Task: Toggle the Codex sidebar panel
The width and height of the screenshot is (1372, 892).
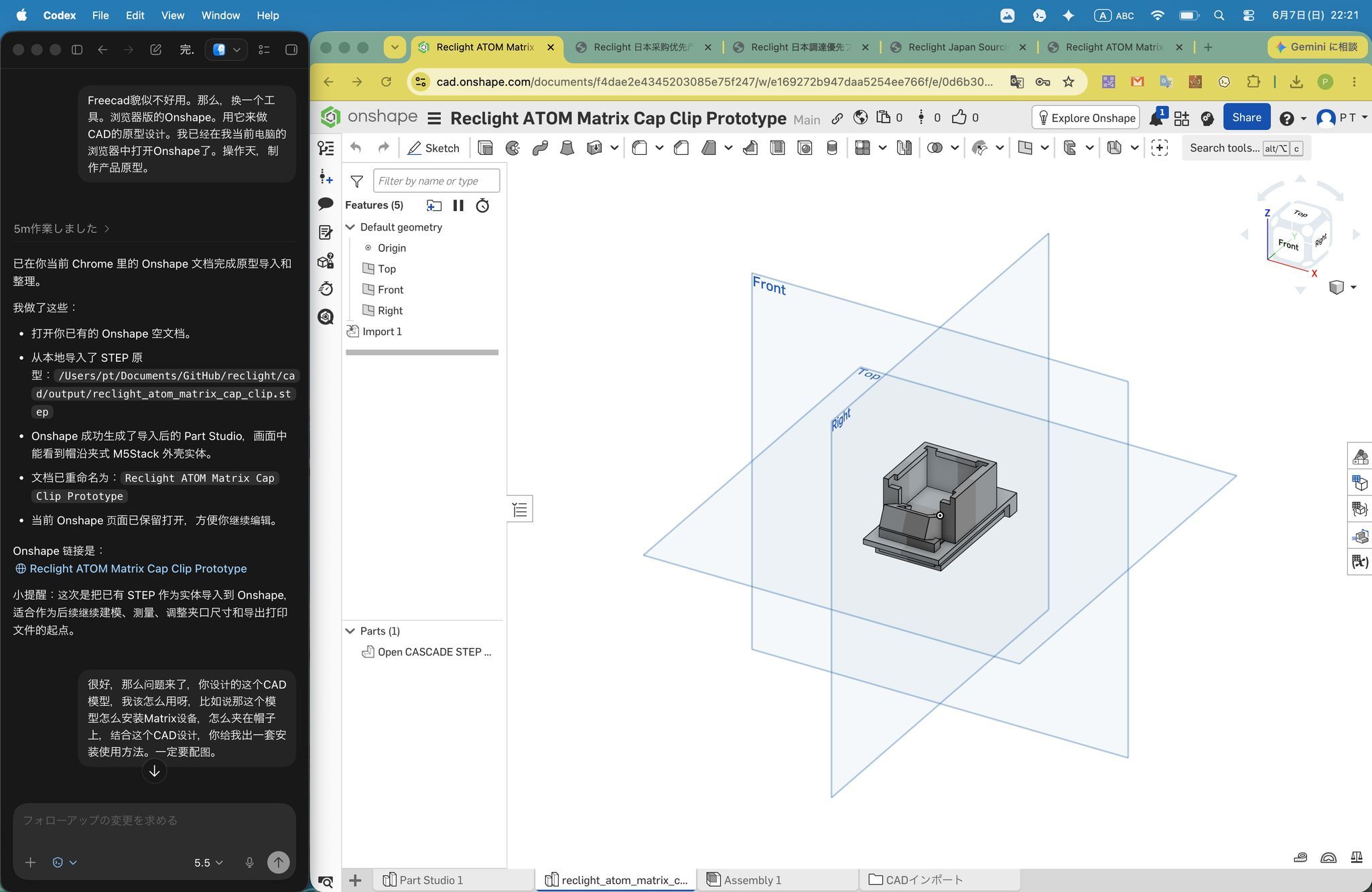Action: (77, 50)
